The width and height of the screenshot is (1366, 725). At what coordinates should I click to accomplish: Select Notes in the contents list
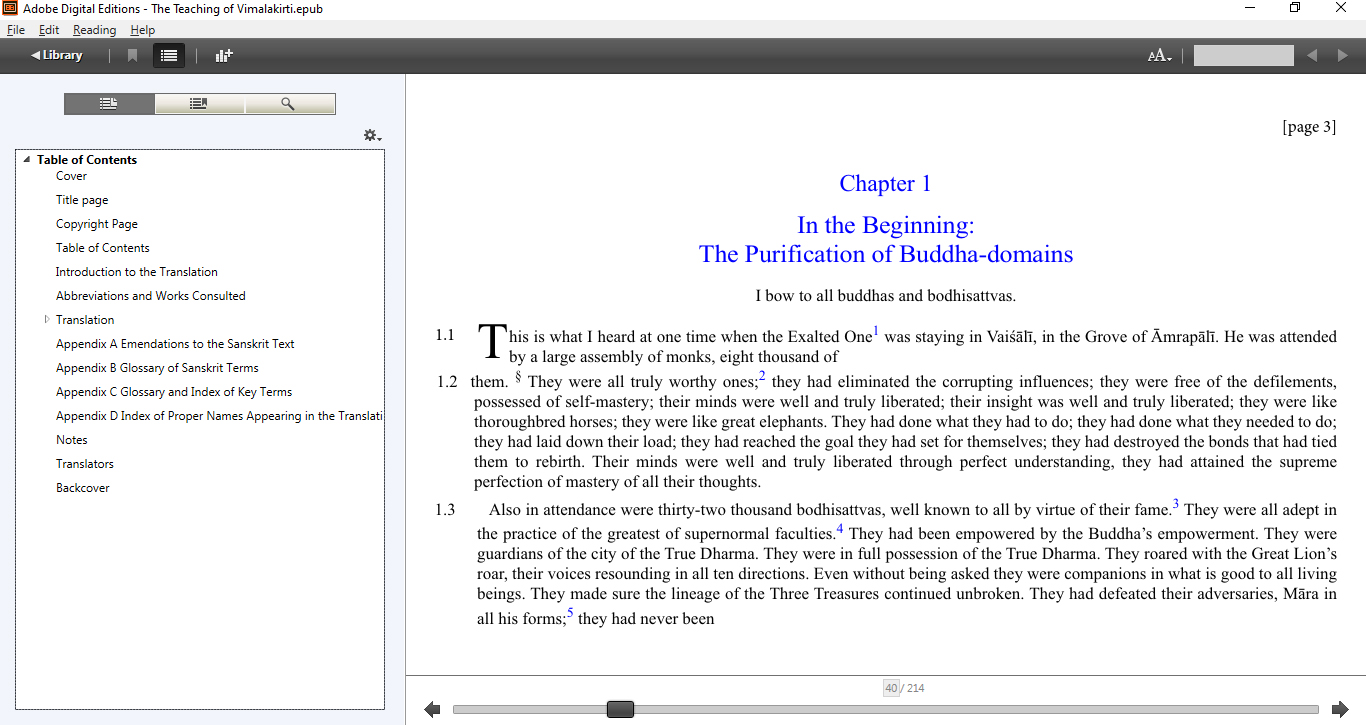(72, 440)
